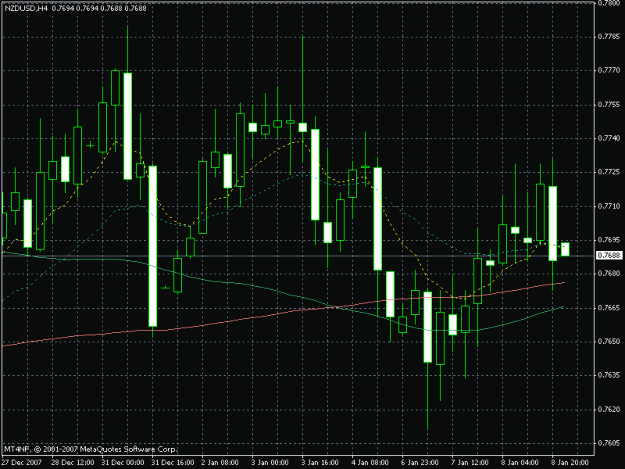This screenshot has height=469, width=625.
Task: Click the NZDUSD,H4 chart title text
Action: [x=26, y=8]
